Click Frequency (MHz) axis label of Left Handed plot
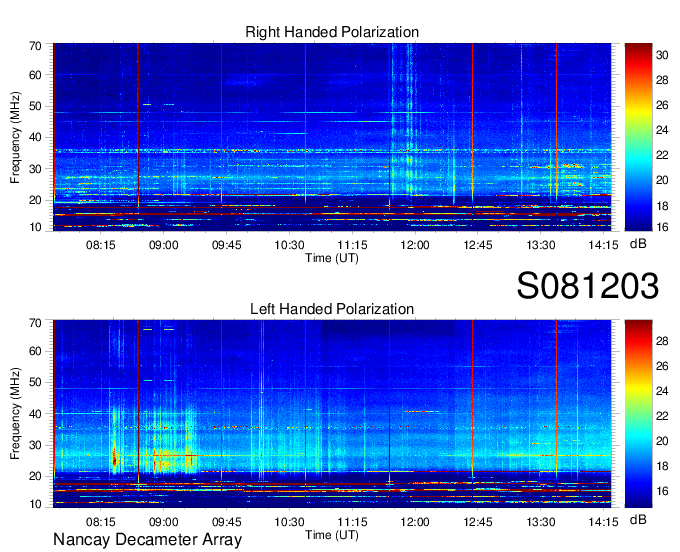The width and height of the screenshot is (680, 552). click(15, 414)
